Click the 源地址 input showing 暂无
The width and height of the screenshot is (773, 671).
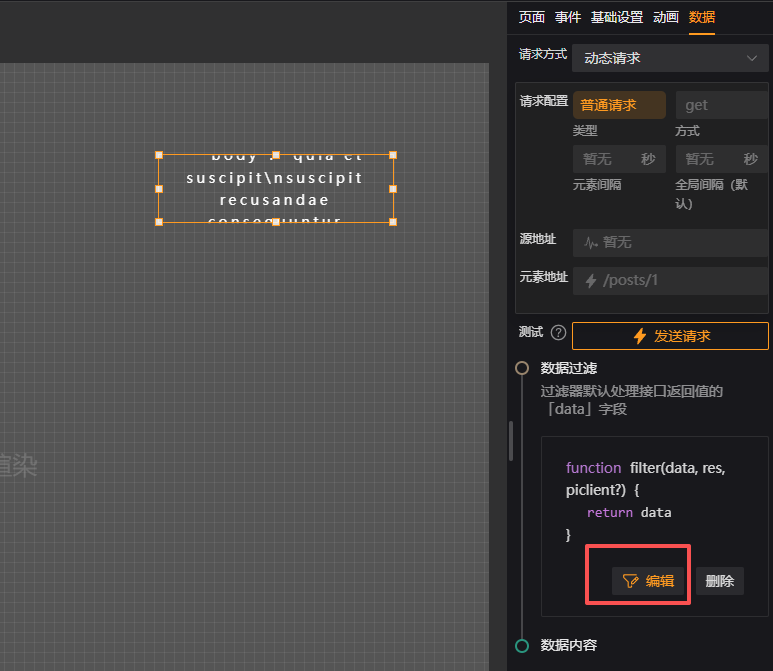click(x=670, y=243)
